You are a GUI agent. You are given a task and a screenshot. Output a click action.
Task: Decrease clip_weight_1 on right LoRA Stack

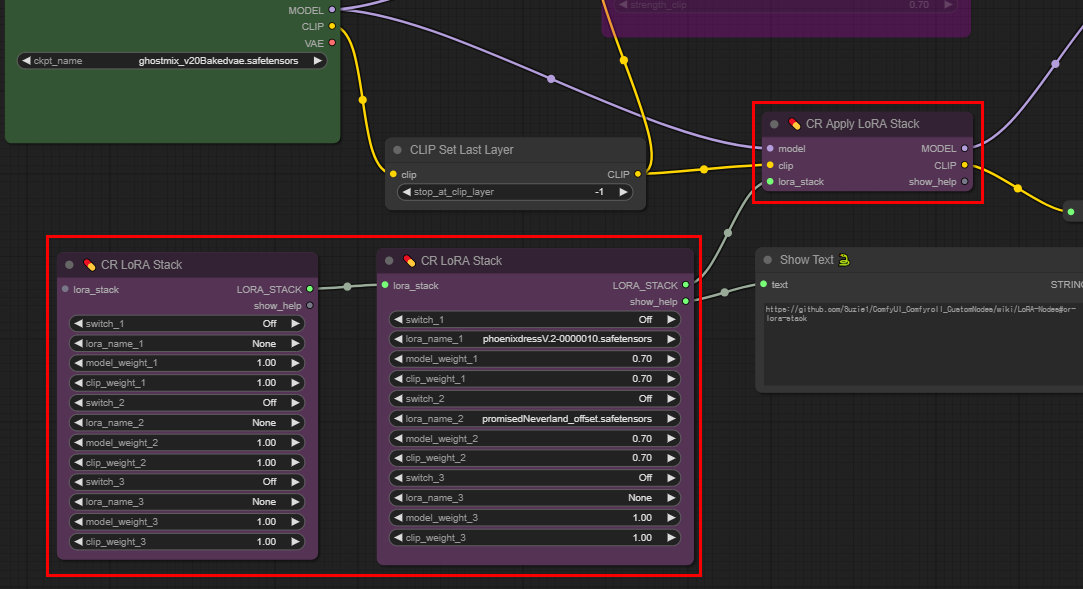pyautogui.click(x=398, y=378)
